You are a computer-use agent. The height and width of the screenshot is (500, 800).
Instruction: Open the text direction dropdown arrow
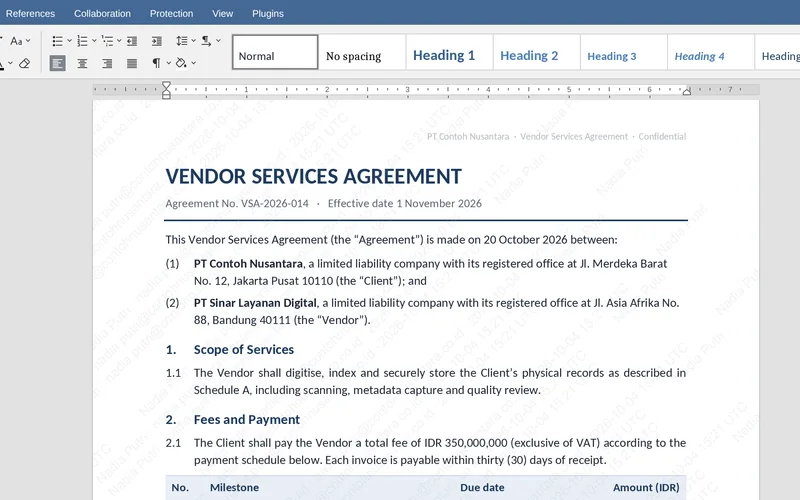[x=218, y=41]
